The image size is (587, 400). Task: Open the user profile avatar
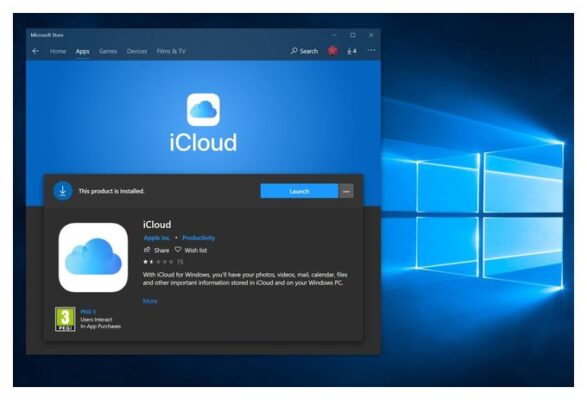click(x=332, y=51)
